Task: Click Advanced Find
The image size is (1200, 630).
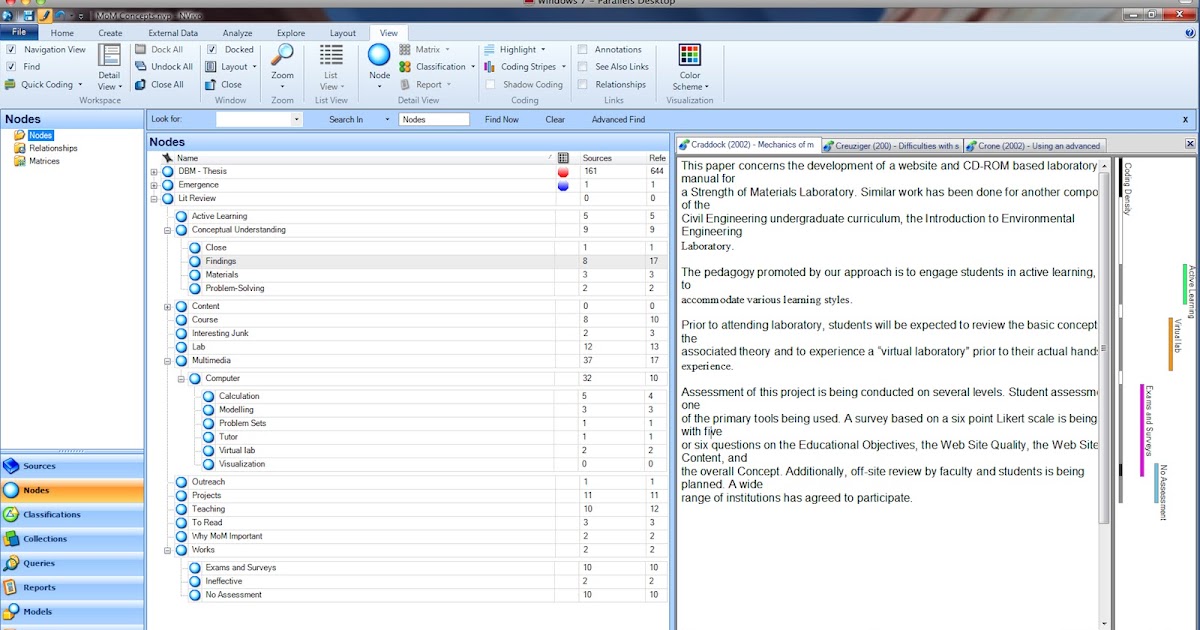Action: tap(618, 119)
